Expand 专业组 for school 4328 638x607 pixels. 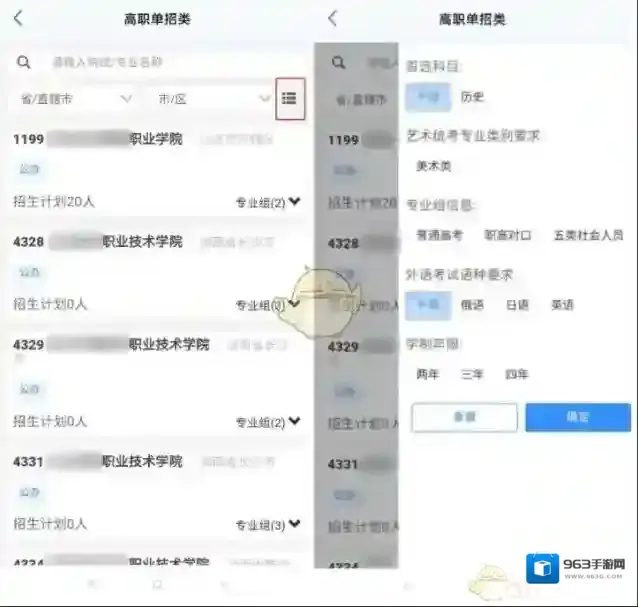point(268,305)
